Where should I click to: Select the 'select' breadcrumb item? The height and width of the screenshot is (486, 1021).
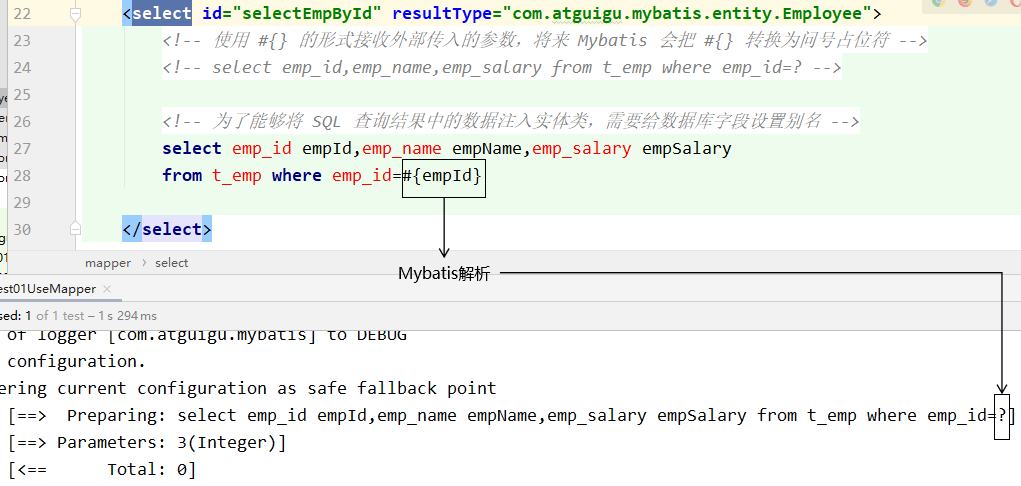coord(171,263)
